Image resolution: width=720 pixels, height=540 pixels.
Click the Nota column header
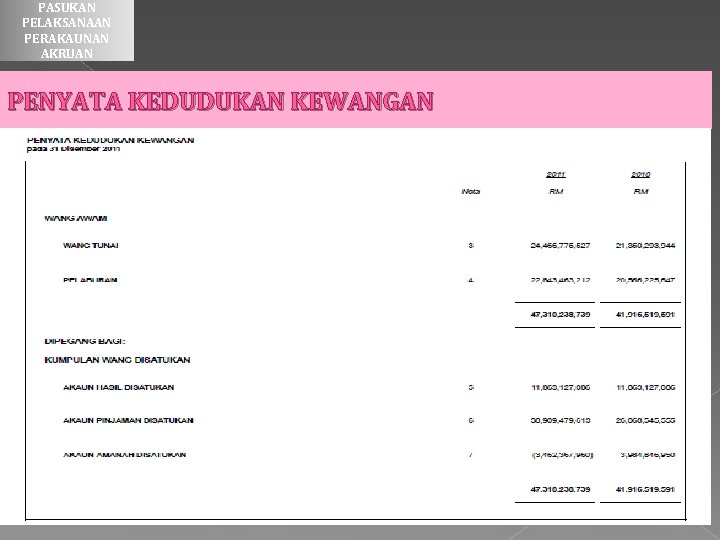(471, 191)
